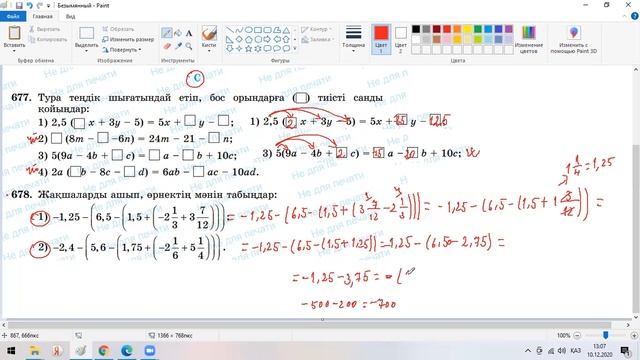Click the Select (Выделить) rectangle icon
This screenshot has width=640, height=360.
[87, 33]
